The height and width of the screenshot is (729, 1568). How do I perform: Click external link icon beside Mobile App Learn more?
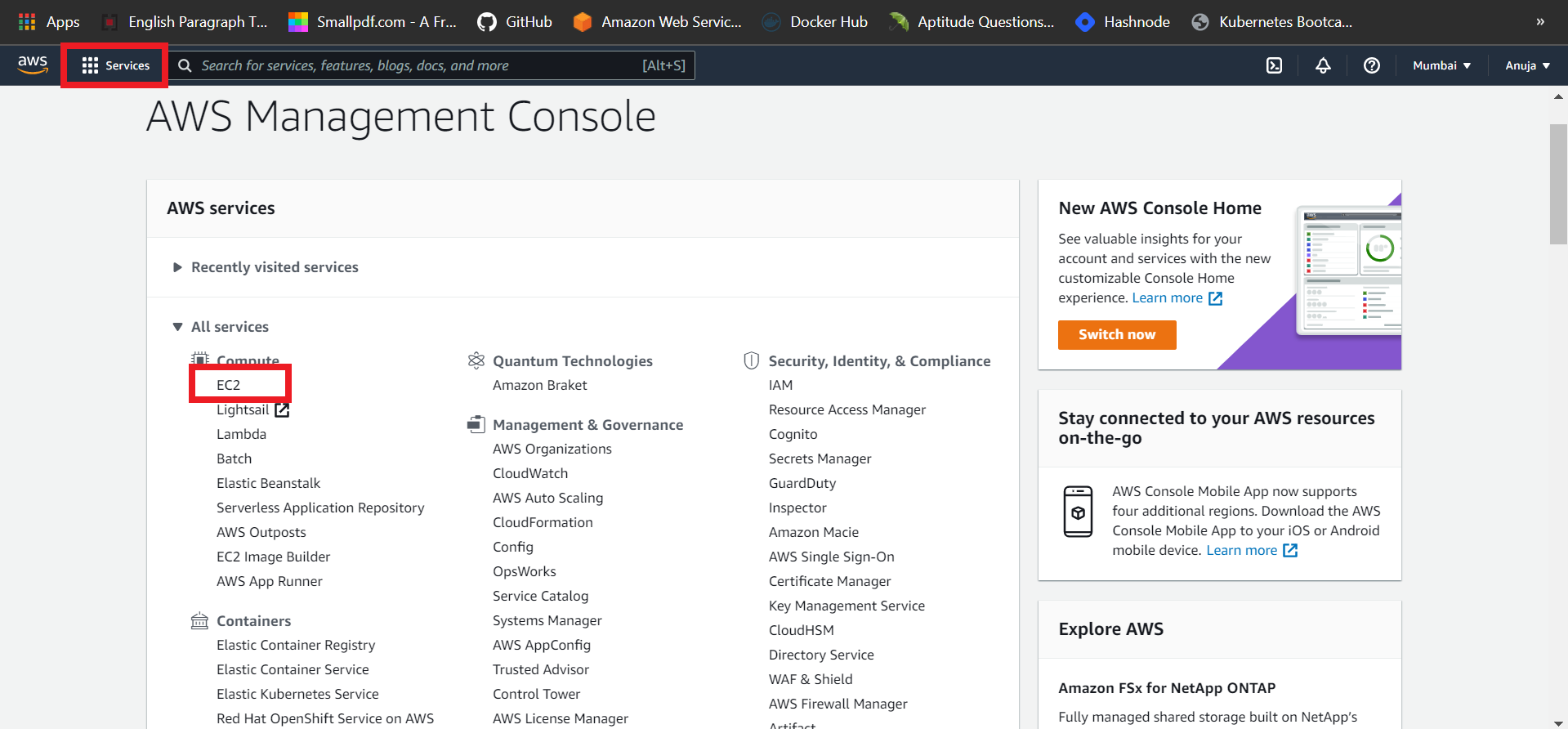1289,551
